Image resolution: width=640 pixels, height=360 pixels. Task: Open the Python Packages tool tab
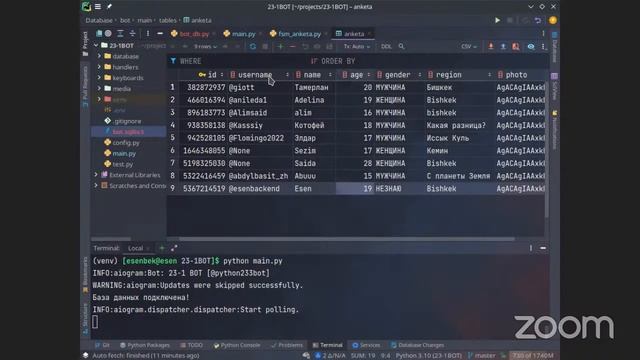tap(144, 345)
